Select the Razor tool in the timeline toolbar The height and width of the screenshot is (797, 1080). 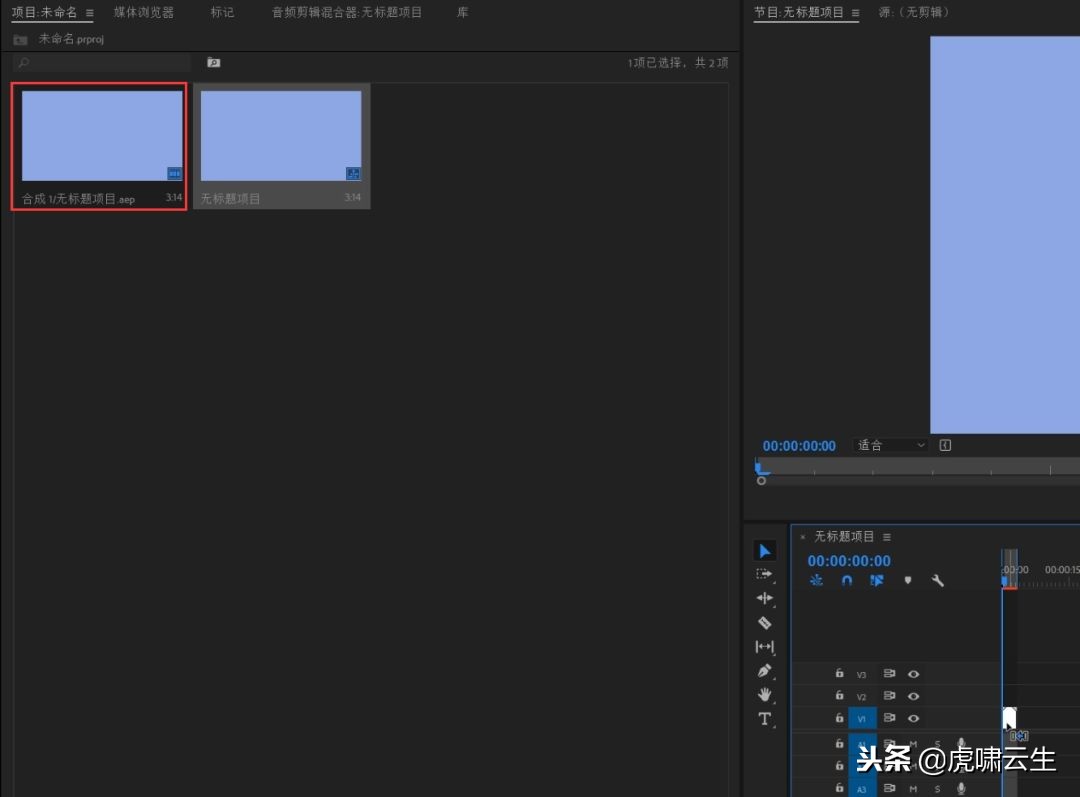pyautogui.click(x=765, y=622)
